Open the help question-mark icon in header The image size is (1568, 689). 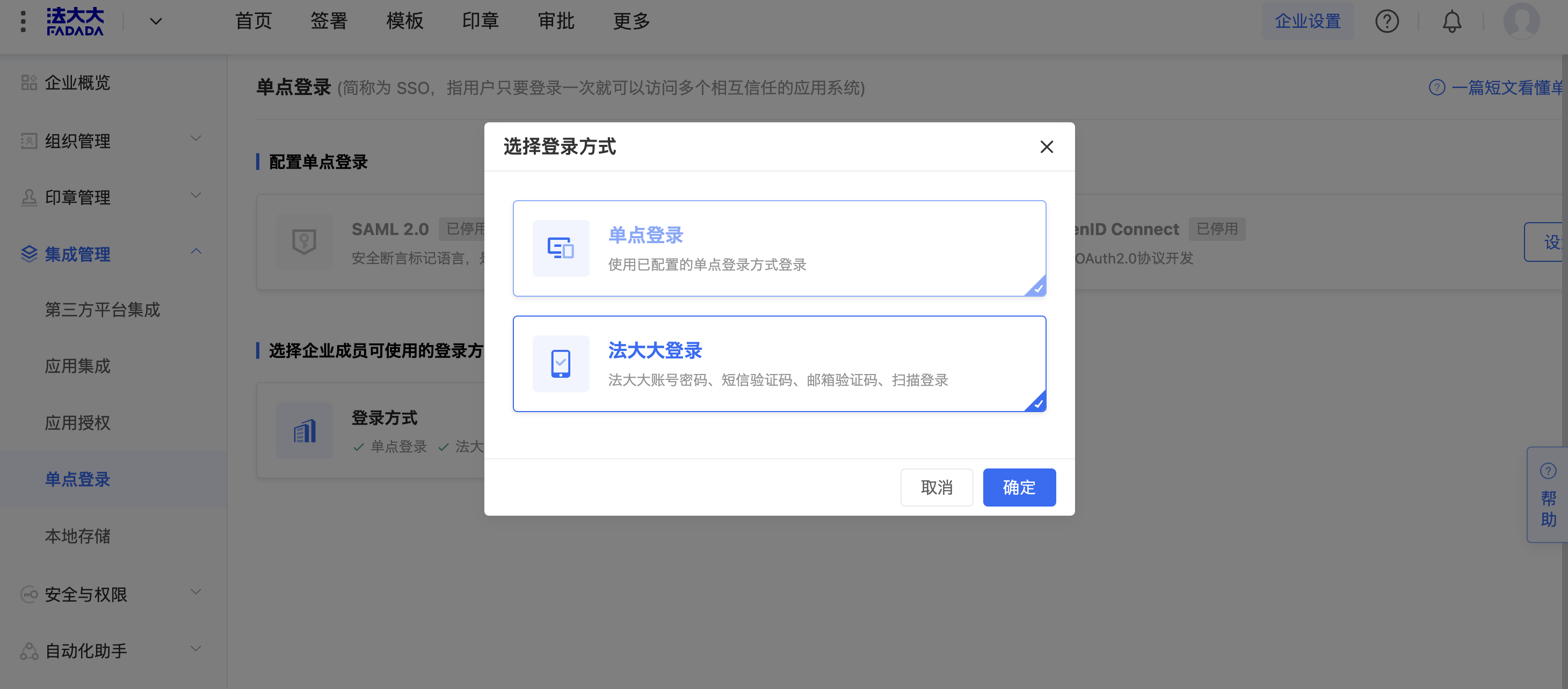[x=1386, y=21]
